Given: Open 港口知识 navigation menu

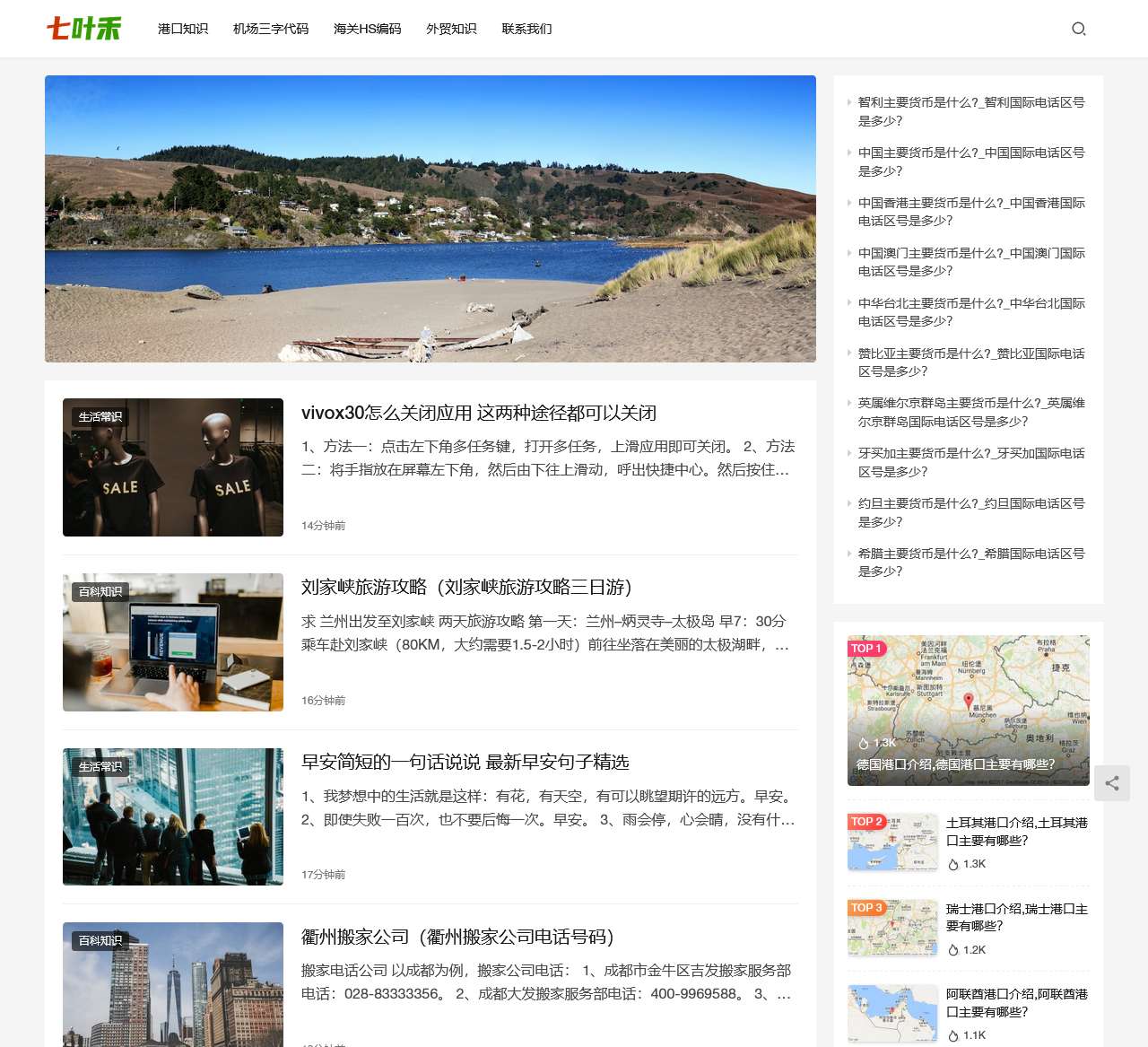Looking at the screenshot, I should (x=183, y=29).
